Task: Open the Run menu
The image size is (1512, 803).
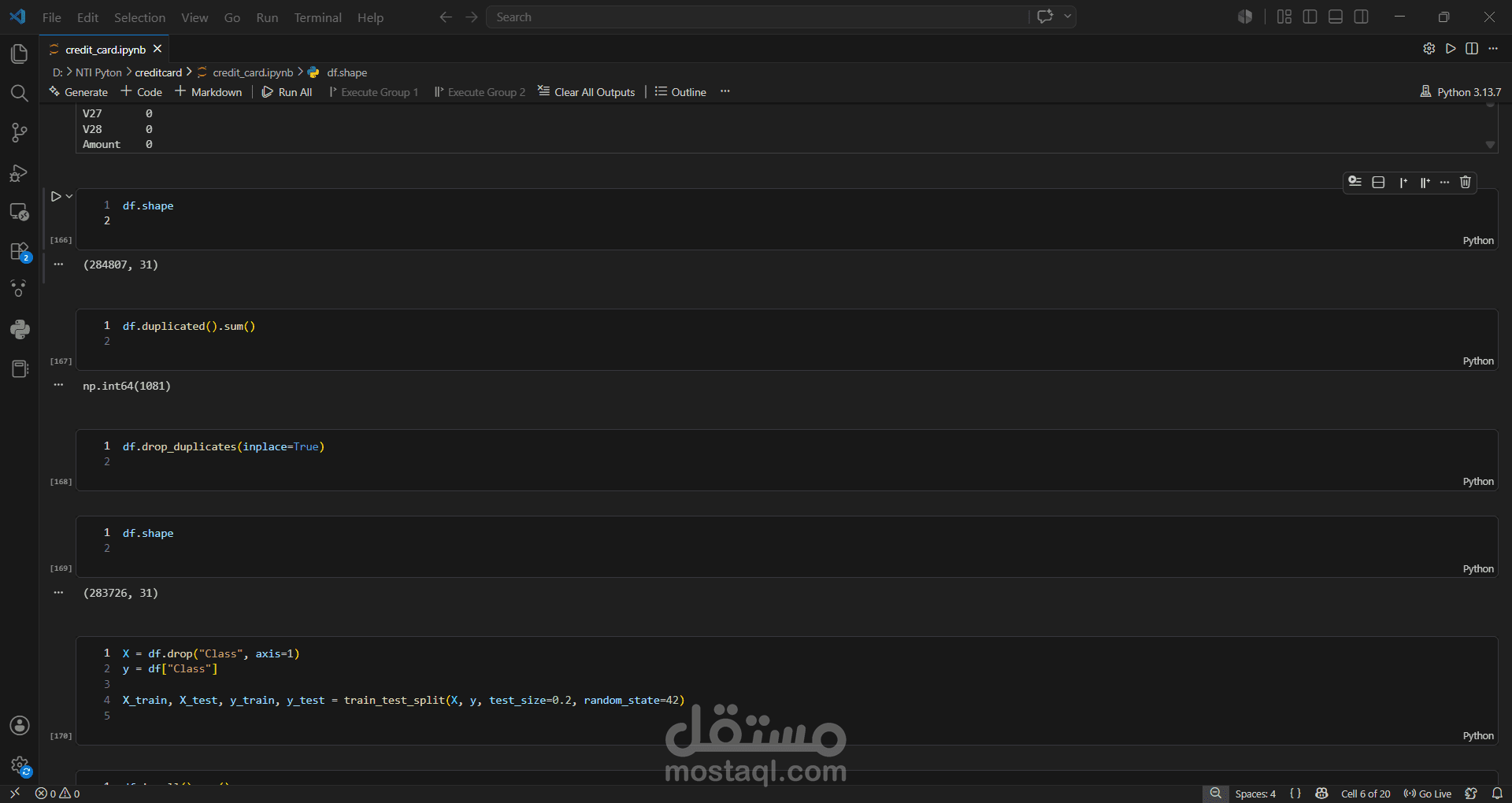Action: pyautogui.click(x=268, y=17)
